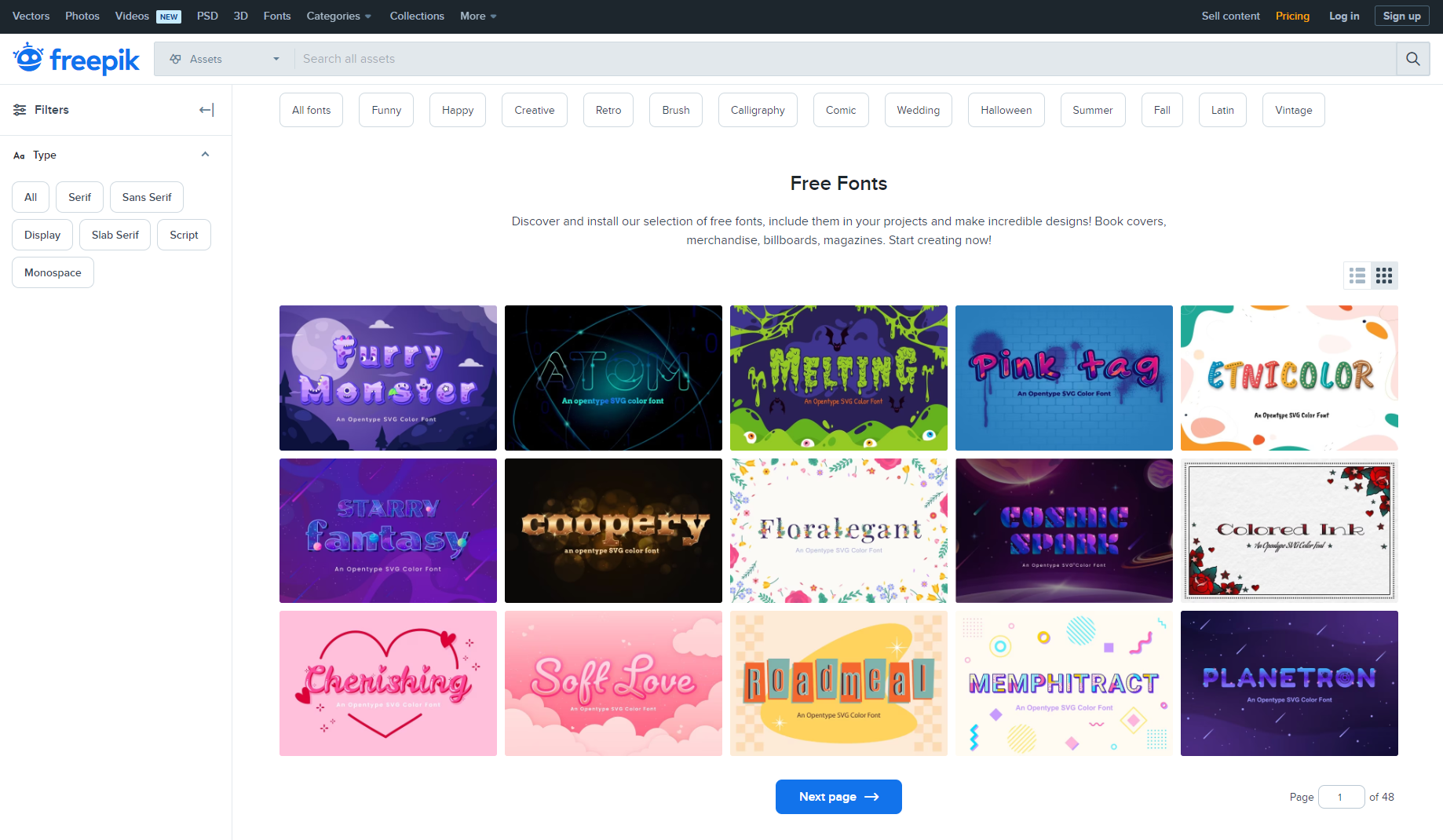Select the Funny tag
1443x840 pixels.
(386, 110)
